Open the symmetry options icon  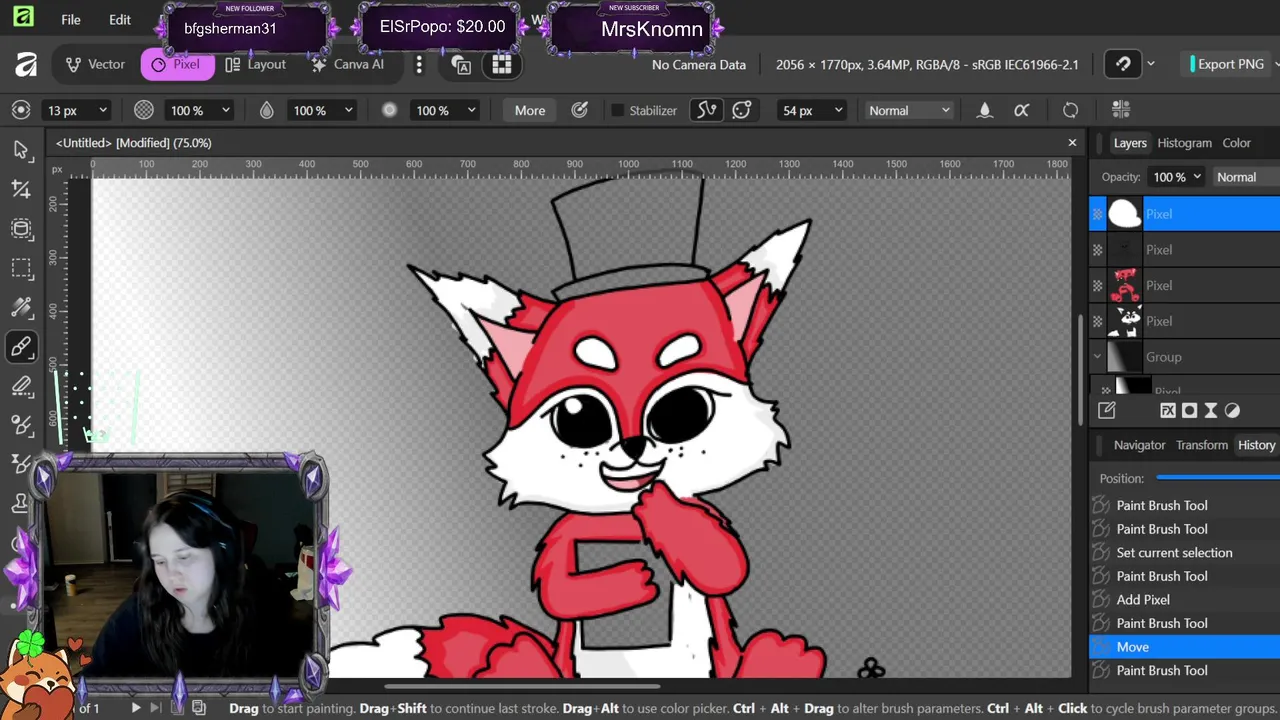click(1121, 110)
